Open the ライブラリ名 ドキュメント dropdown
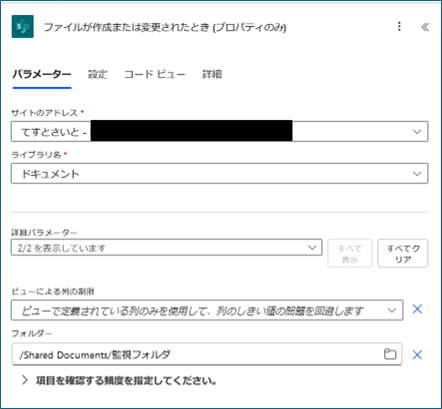Image resolution: width=442 pixels, height=409 pixels. click(x=219, y=173)
